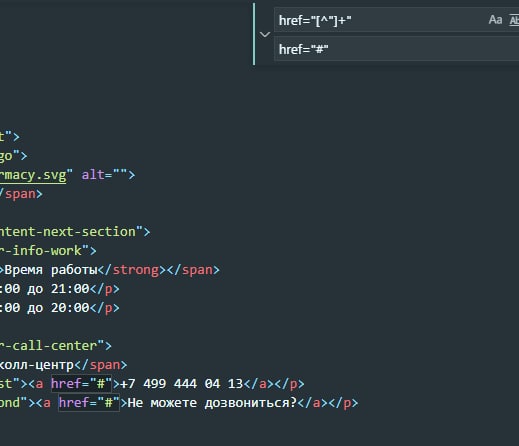Click the text ntent-next-section
This screenshot has width=519, height=446.
tap(68, 232)
